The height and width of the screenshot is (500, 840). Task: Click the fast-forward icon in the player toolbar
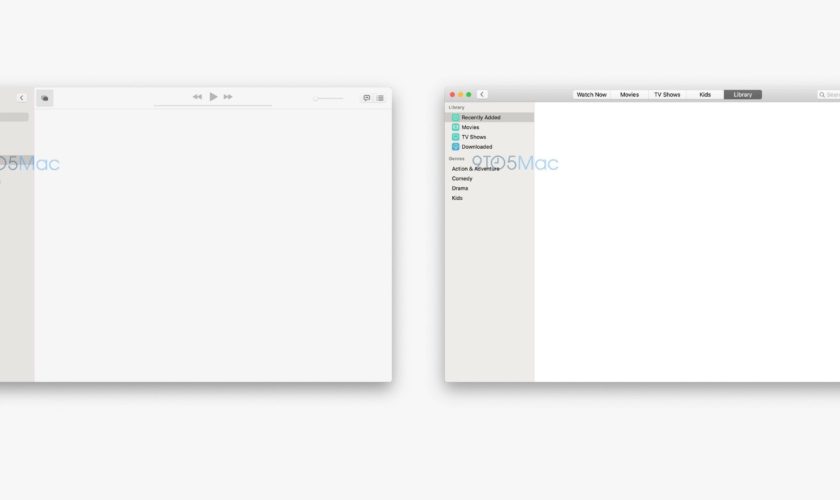[x=228, y=97]
